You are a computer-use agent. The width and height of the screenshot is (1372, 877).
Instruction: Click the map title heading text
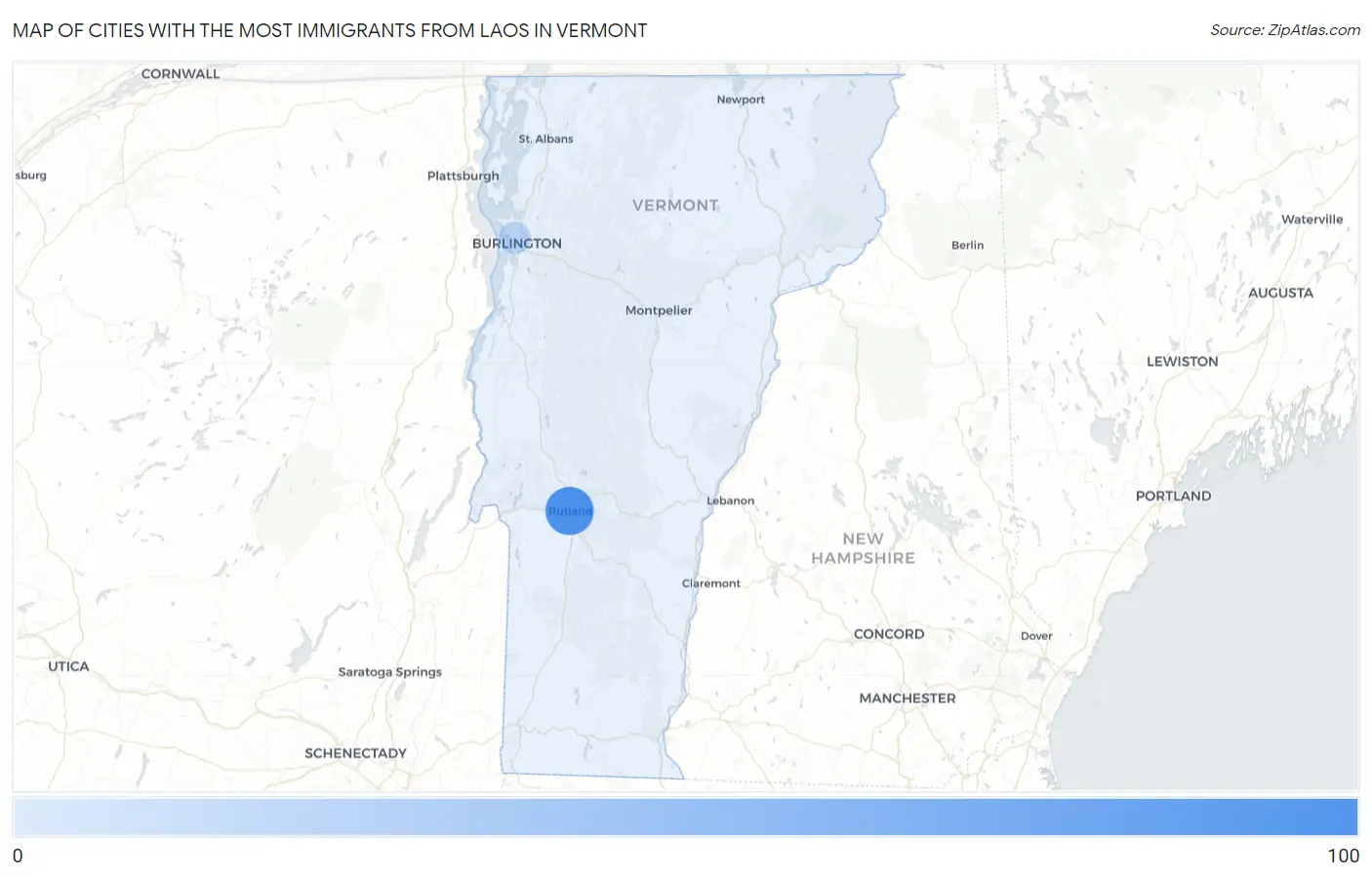click(x=330, y=30)
